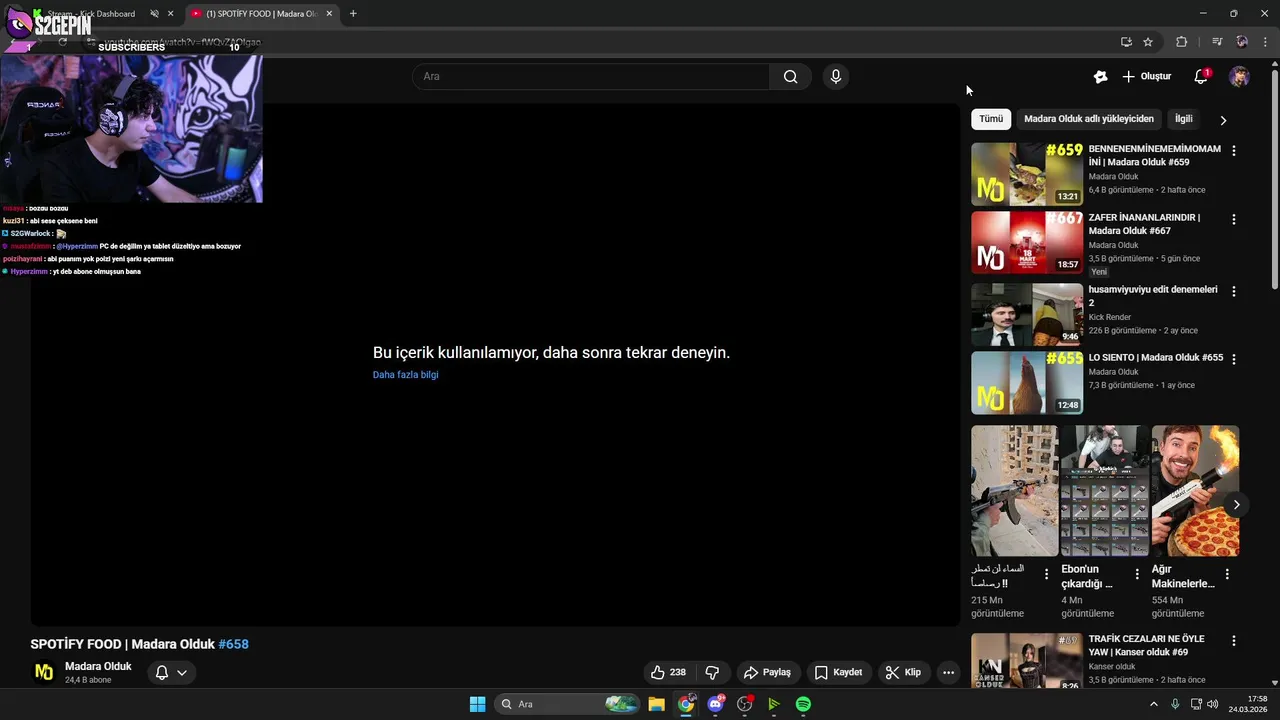Click the YouTube search magnifier button
Screen dimensions: 1280x720
tap(790, 77)
